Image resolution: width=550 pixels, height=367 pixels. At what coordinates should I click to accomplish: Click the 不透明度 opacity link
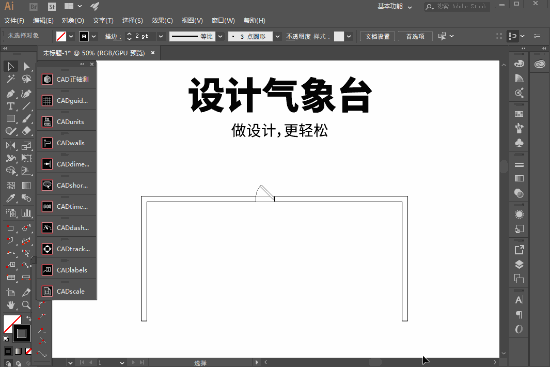[299, 36]
